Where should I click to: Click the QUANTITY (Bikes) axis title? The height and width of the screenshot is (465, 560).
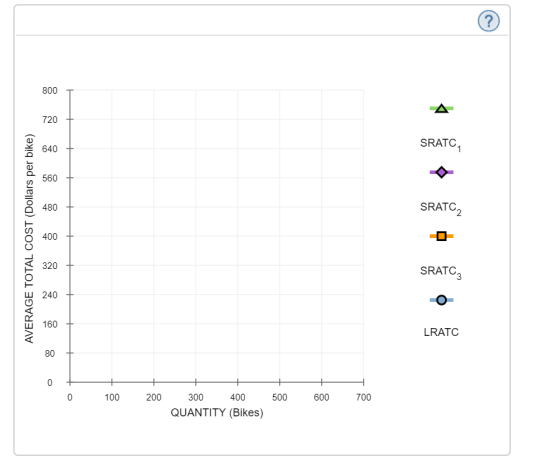(217, 413)
